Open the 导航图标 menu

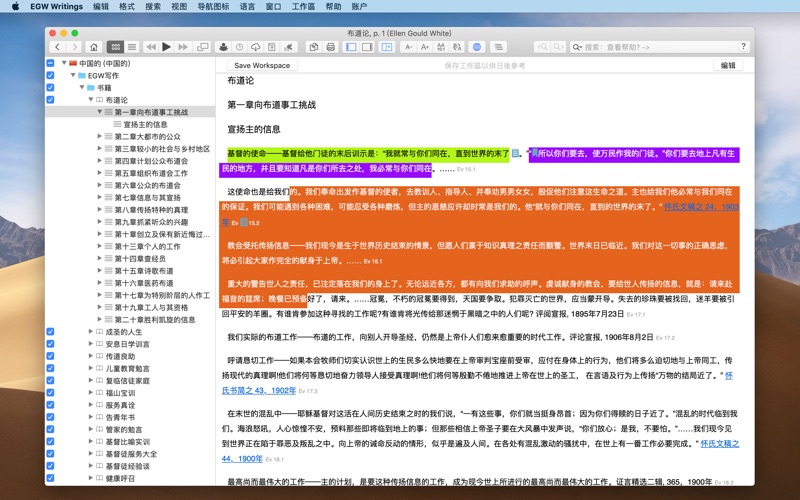[x=213, y=6]
